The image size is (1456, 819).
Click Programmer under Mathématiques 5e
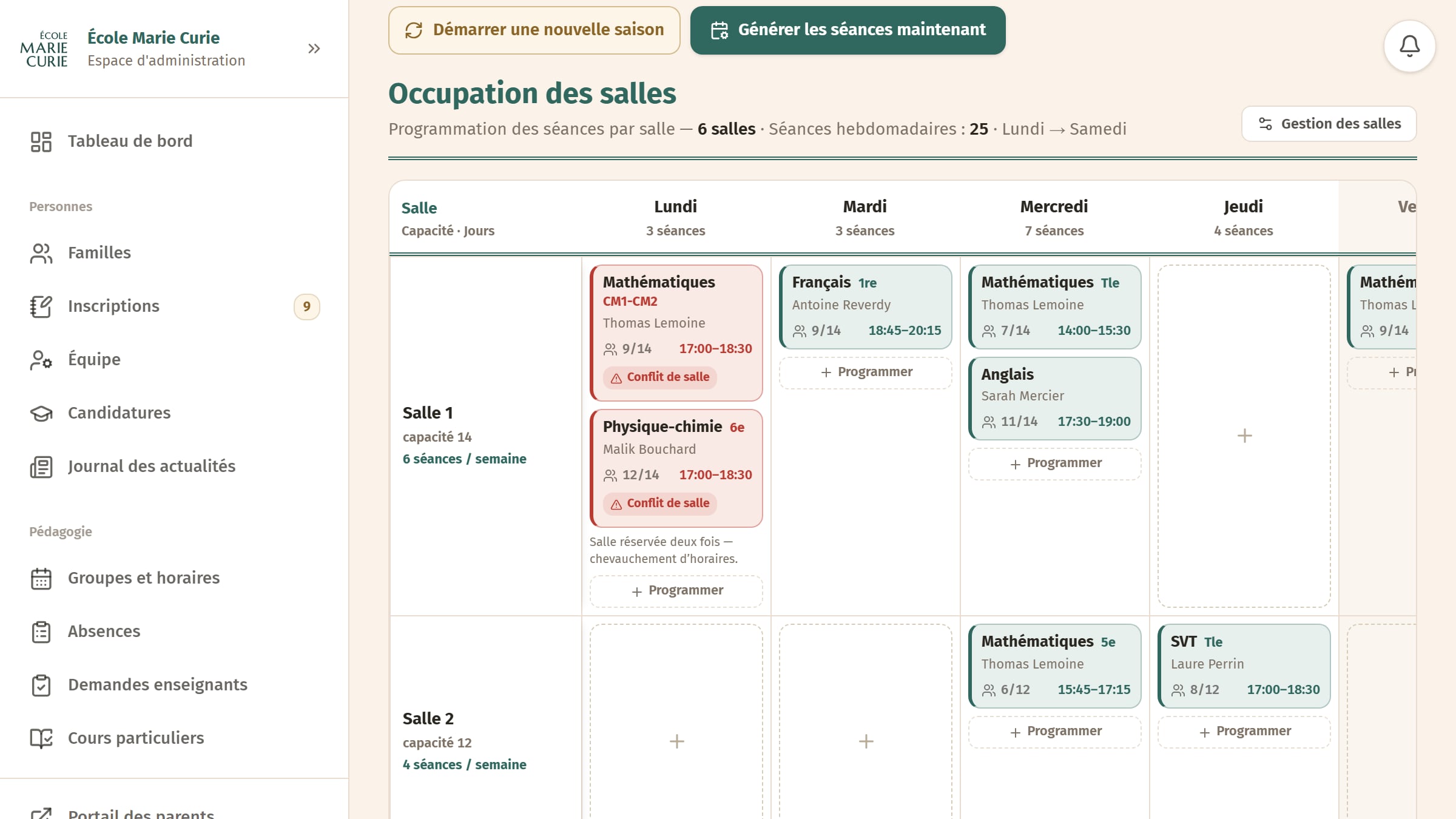point(1054,732)
